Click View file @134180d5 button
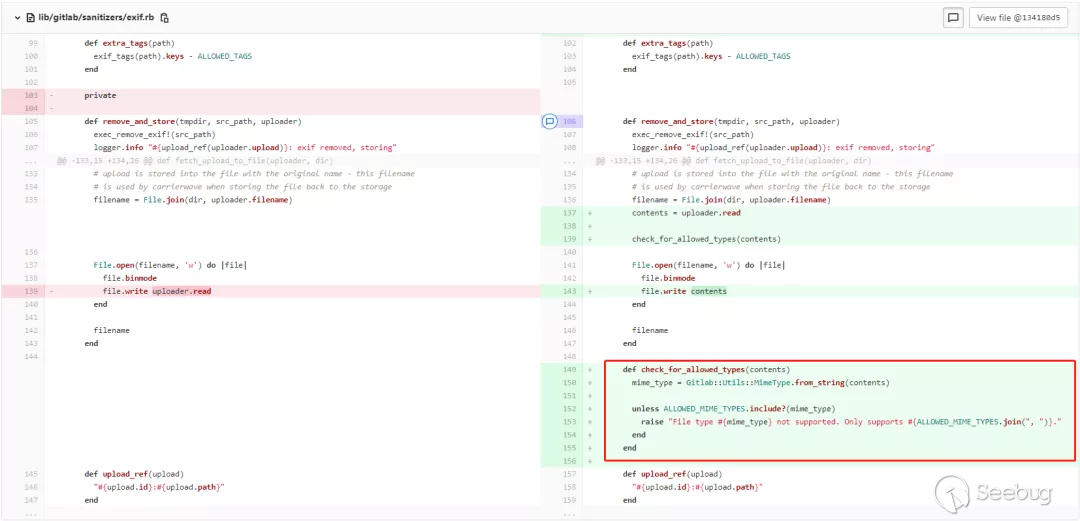Viewport: 1080px width, 521px height. point(1018,18)
